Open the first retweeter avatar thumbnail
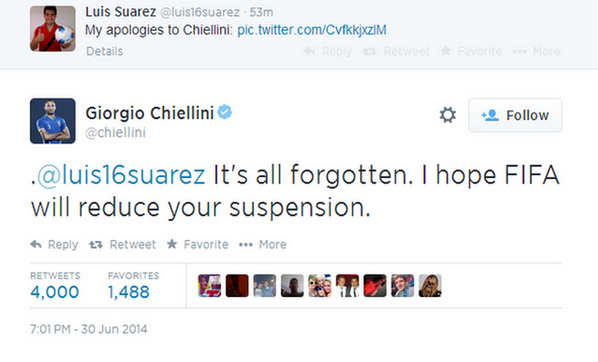Viewport: 598px width, 362px height. click(x=209, y=286)
